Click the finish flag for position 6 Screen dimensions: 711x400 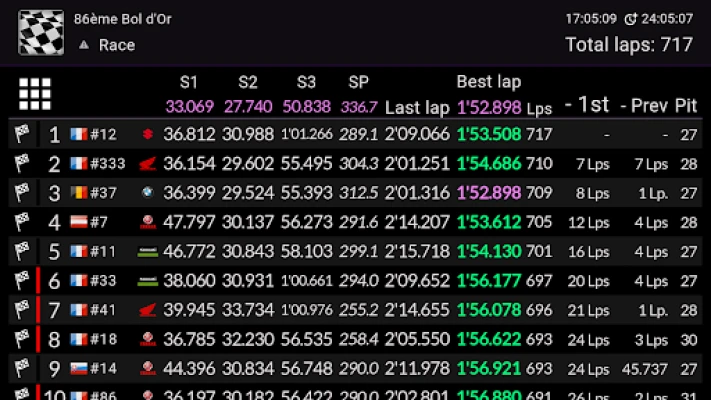22,280
